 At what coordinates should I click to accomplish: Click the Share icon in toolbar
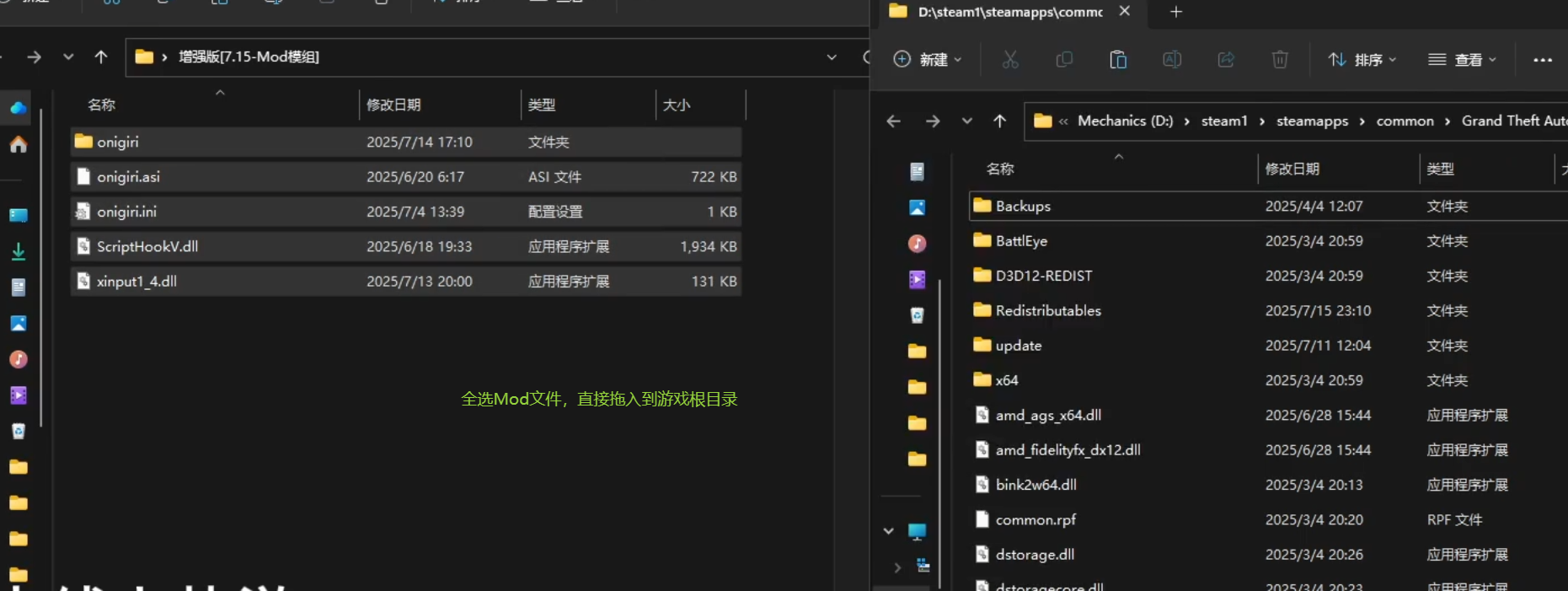[x=1226, y=60]
